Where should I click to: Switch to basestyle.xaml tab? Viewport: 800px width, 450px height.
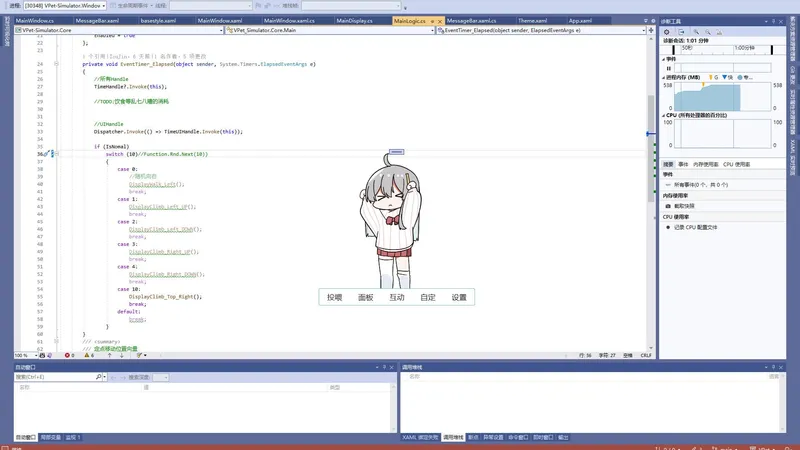(x=158, y=21)
